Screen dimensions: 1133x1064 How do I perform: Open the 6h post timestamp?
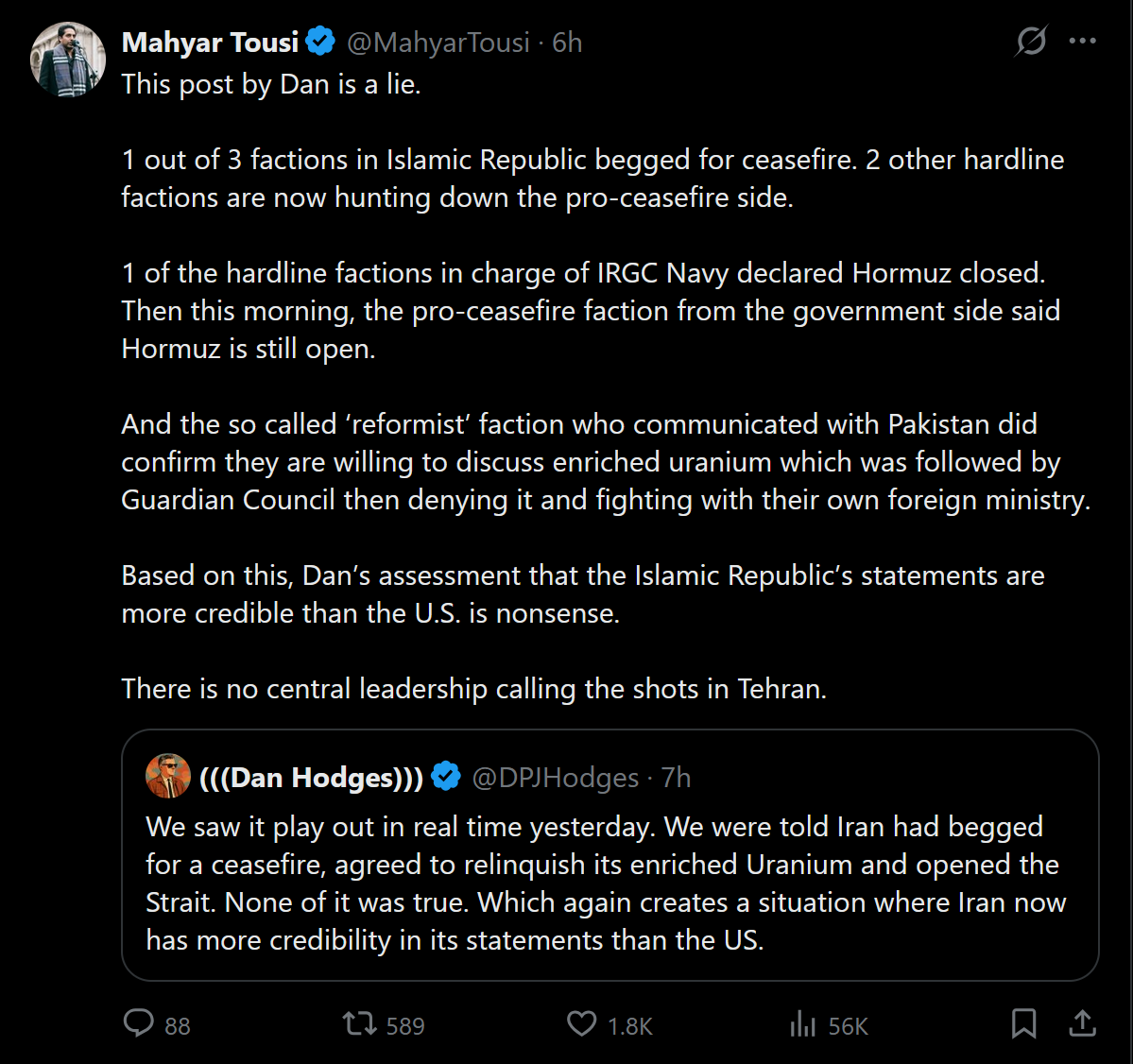click(567, 43)
